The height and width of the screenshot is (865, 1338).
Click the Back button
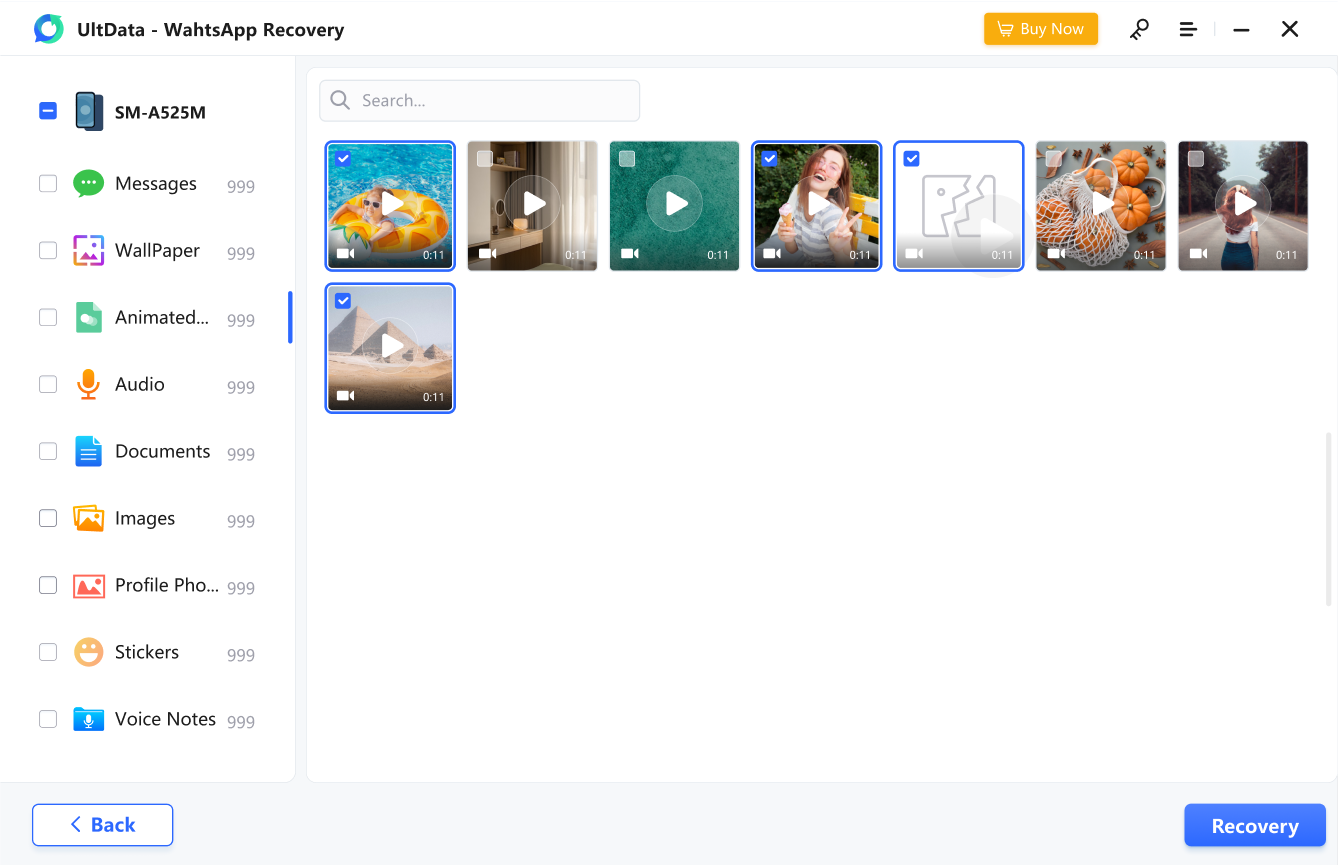(x=102, y=824)
